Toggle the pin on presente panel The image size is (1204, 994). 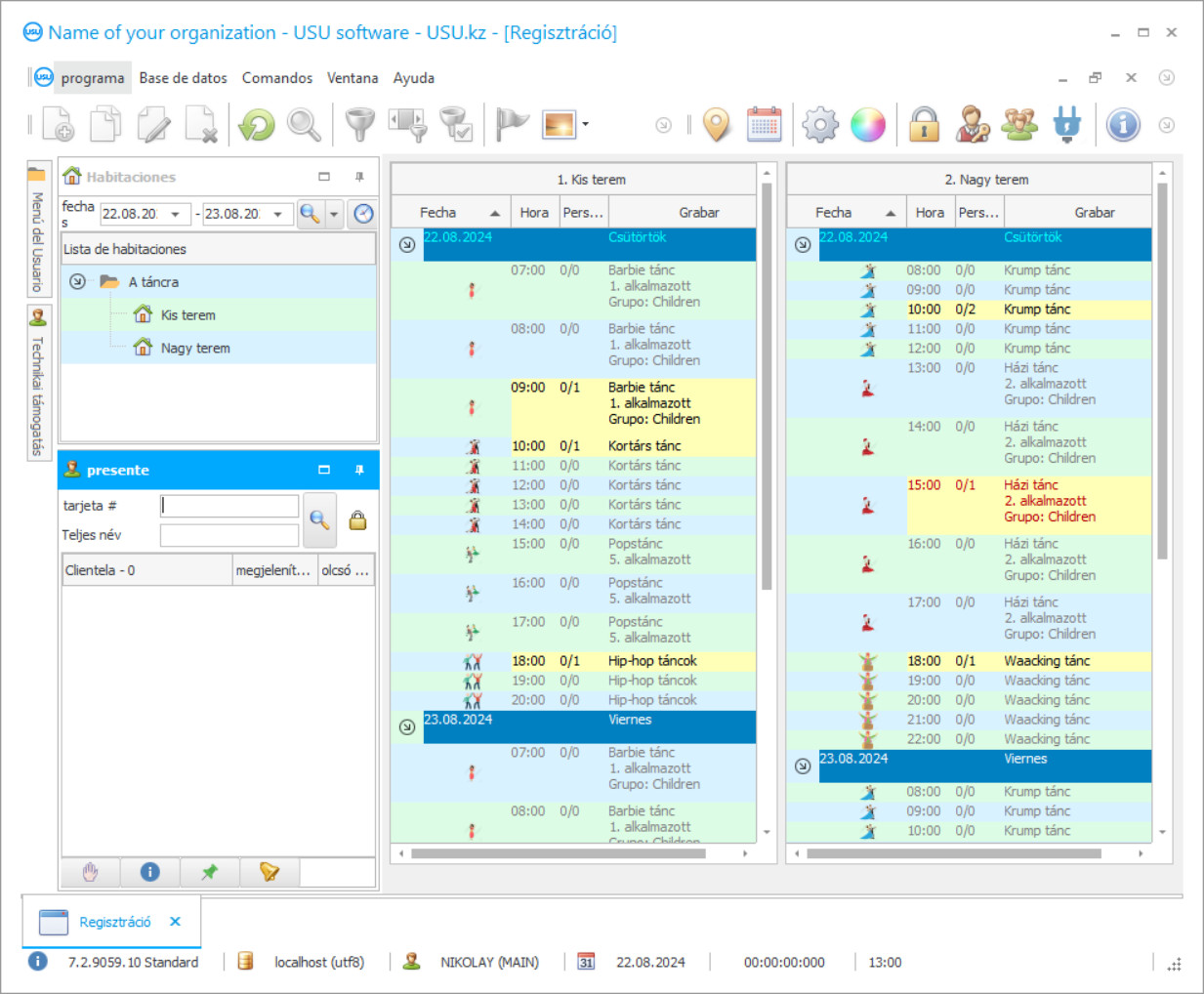tap(359, 470)
